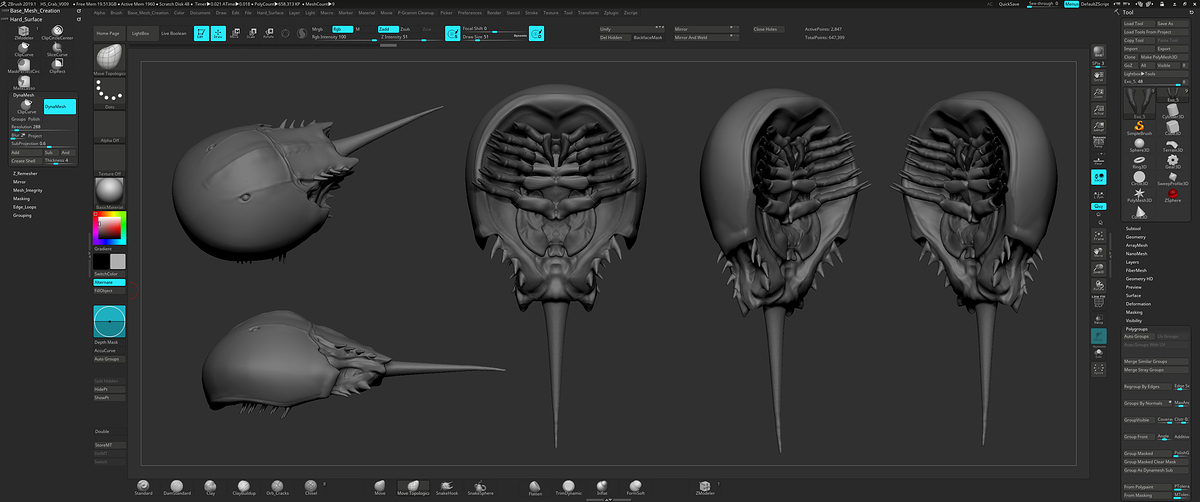The height and width of the screenshot is (502, 1200).
Task: Expand the Deformation section
Action: tap(1138, 303)
